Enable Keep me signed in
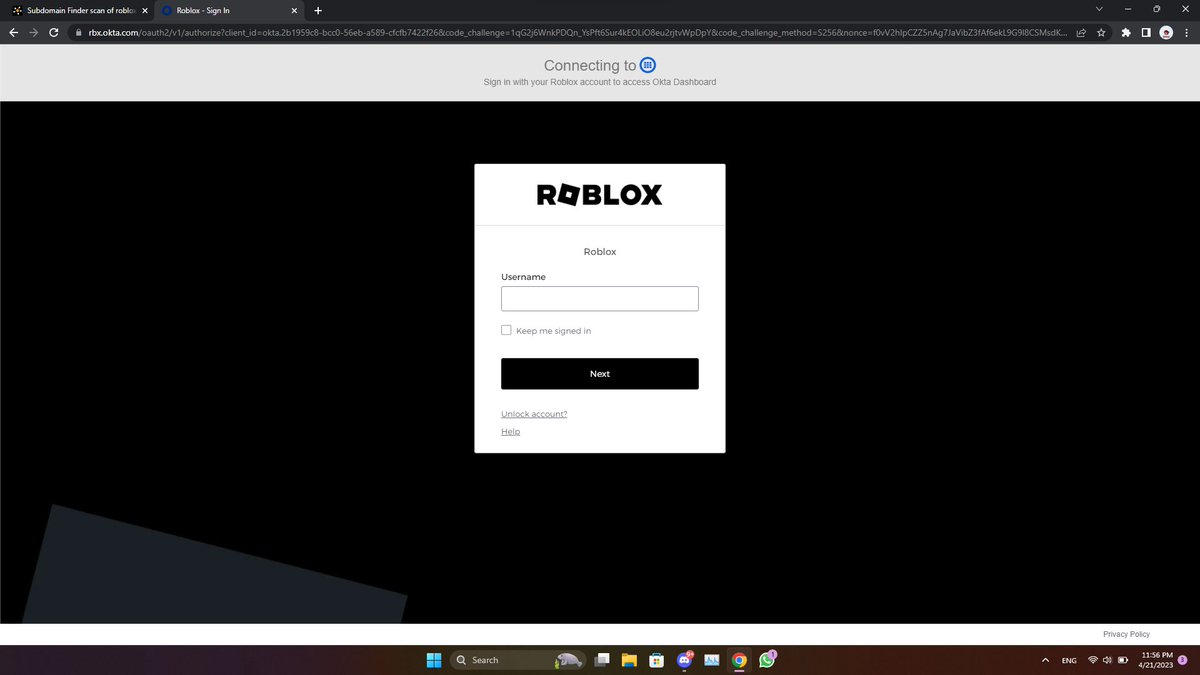1200x675 pixels. click(x=506, y=330)
